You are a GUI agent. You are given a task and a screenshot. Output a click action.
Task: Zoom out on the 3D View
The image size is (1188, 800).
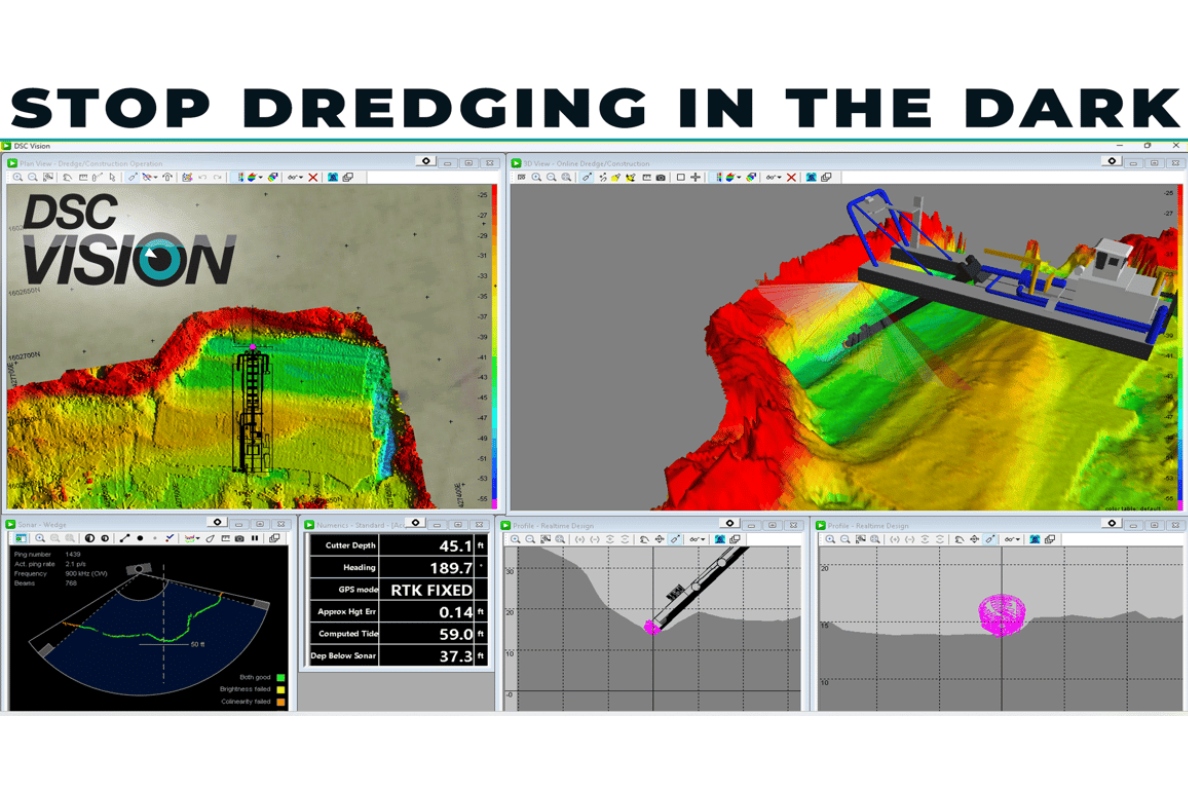(552, 177)
